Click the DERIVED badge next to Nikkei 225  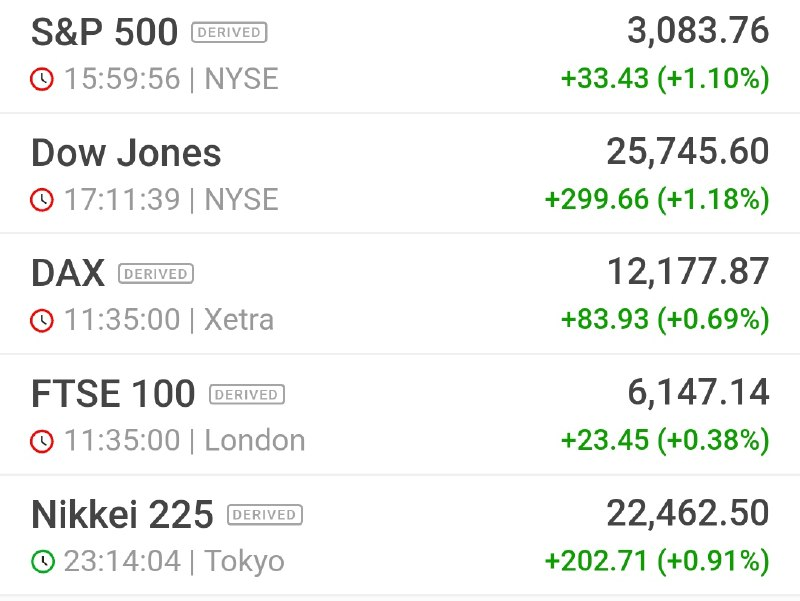(265, 514)
